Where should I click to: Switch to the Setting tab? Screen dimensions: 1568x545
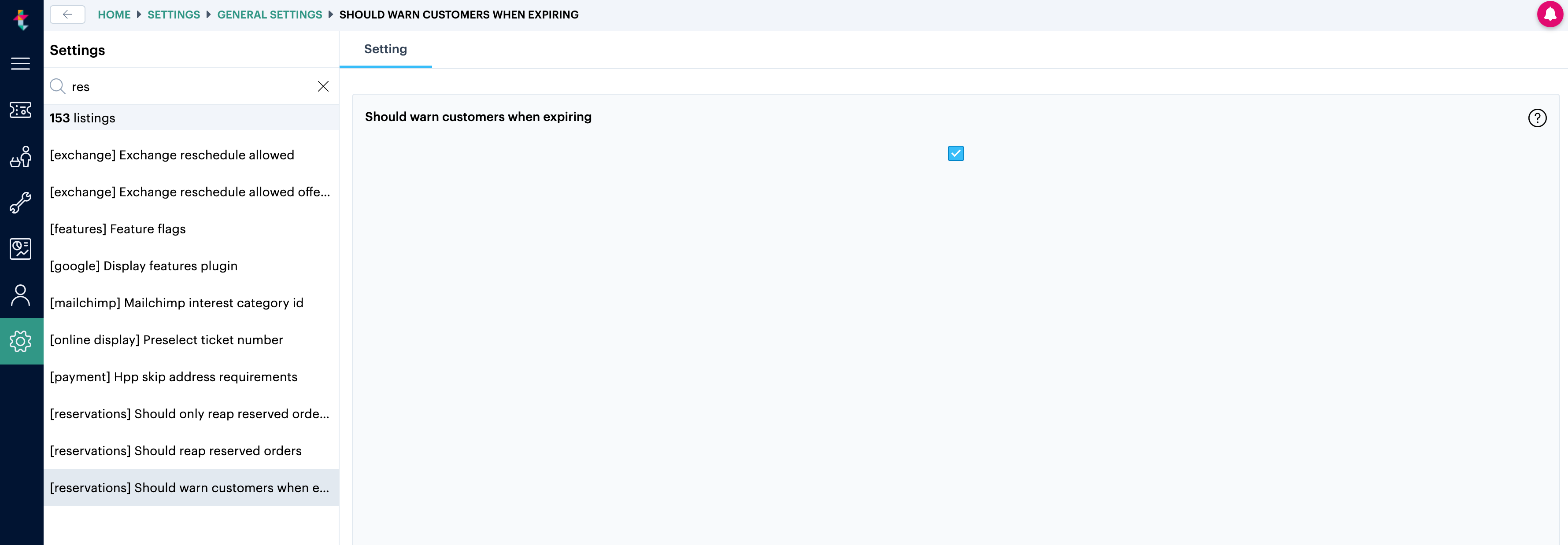385,49
